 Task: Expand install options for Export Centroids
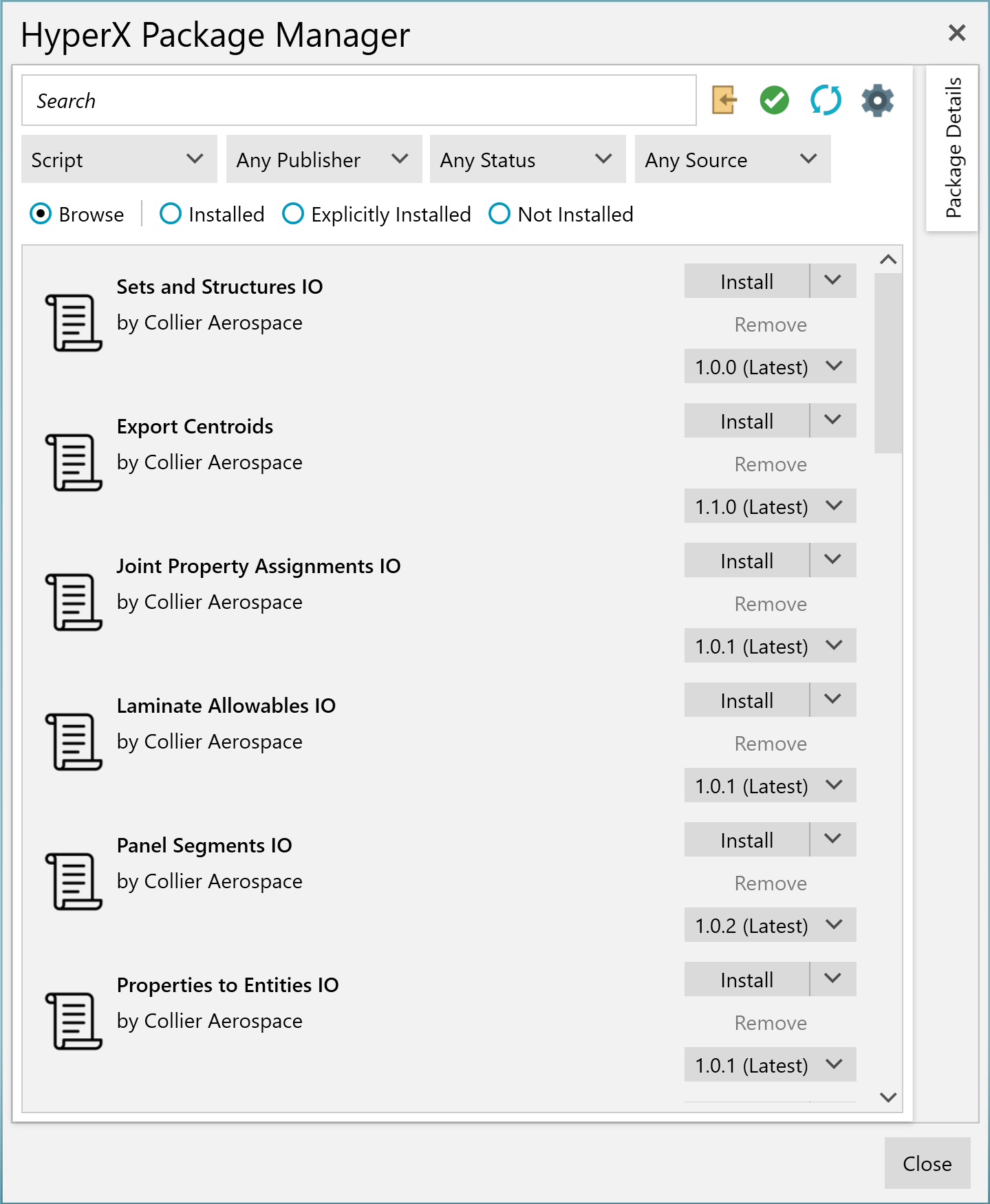tap(833, 420)
